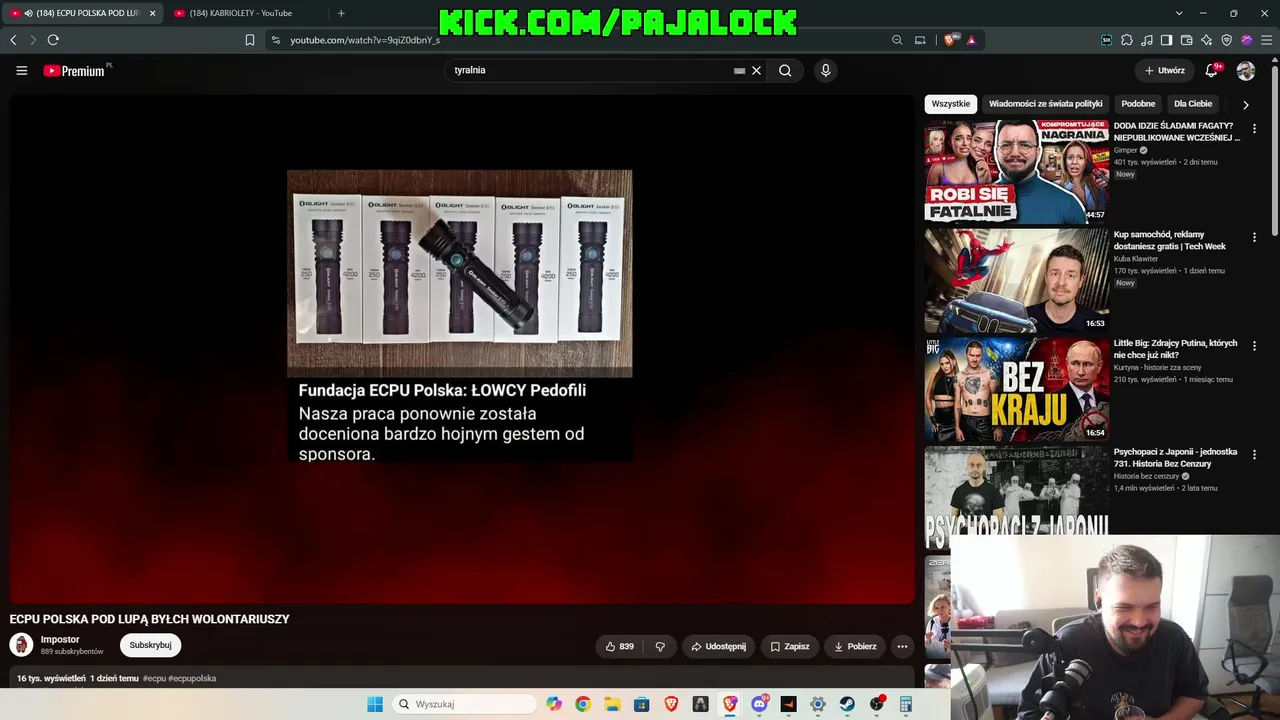
Task: Start voice search with the microphone
Action: (x=825, y=70)
